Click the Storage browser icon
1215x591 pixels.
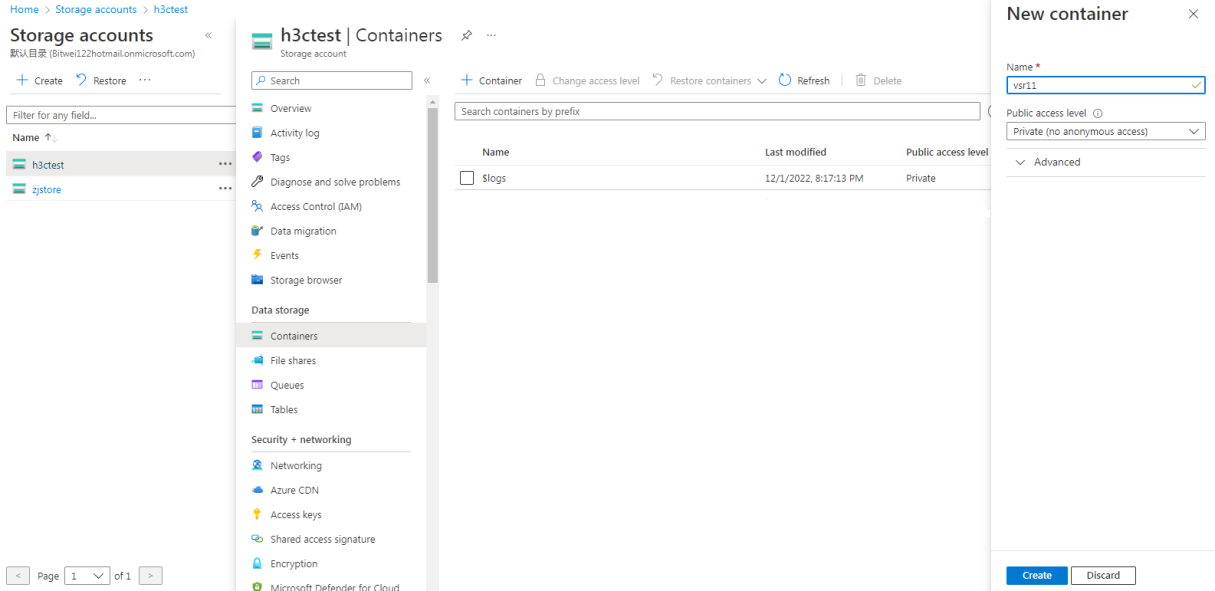tap(257, 280)
